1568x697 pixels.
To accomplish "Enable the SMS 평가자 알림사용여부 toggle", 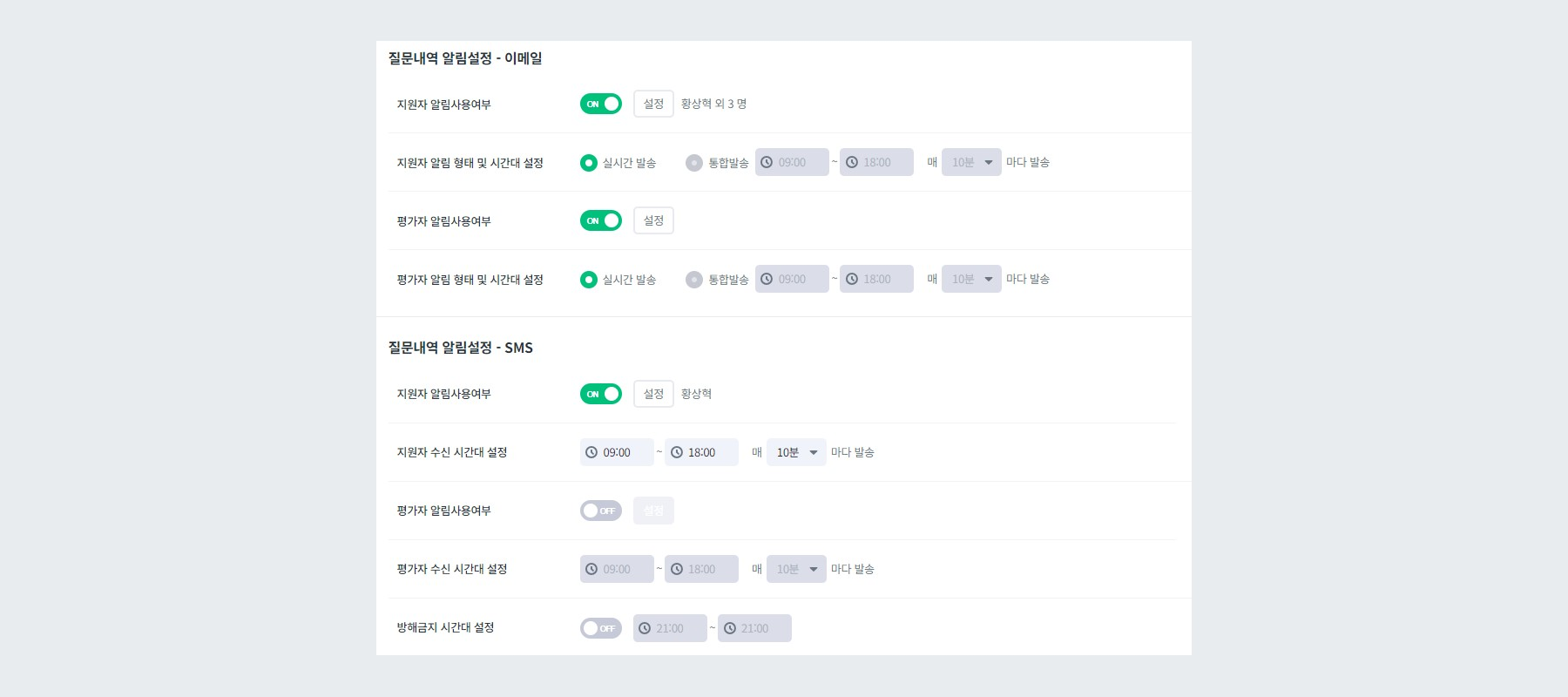I will (601, 511).
